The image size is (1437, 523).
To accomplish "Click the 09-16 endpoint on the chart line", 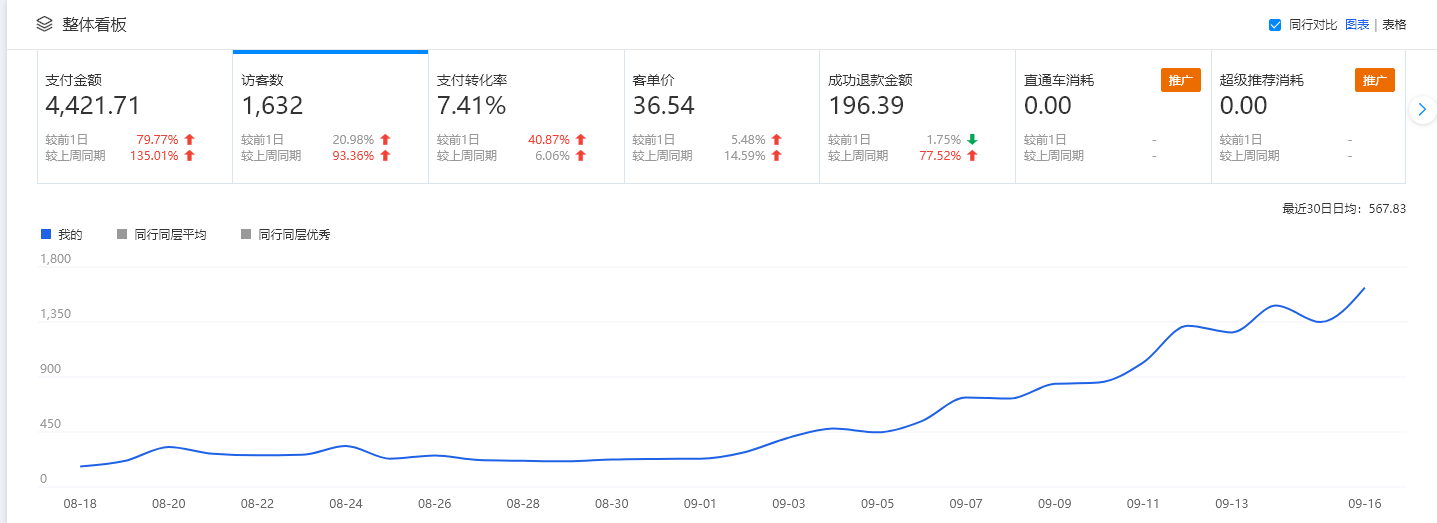I will [1365, 288].
